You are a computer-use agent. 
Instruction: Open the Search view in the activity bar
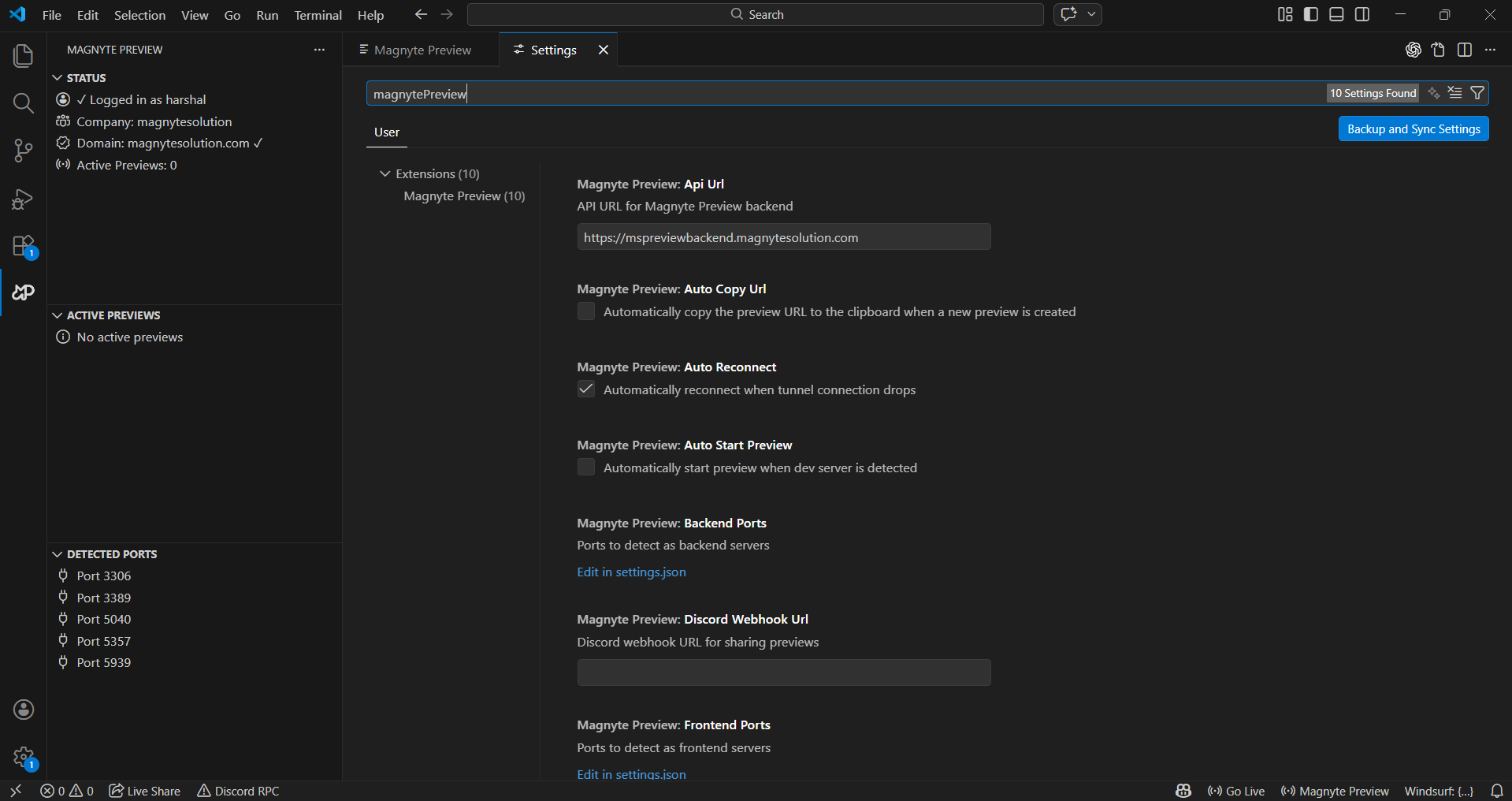click(23, 102)
